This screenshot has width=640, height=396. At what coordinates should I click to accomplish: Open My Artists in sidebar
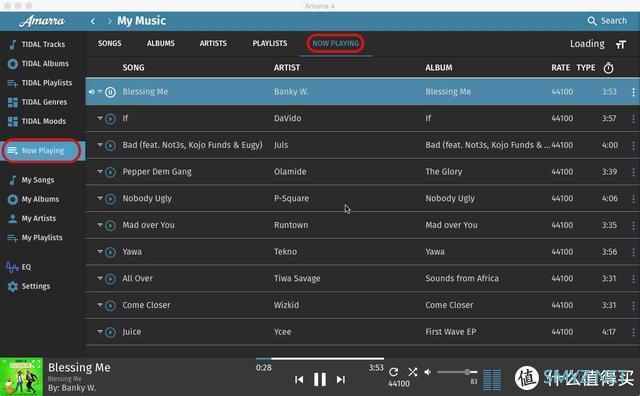(x=32, y=218)
